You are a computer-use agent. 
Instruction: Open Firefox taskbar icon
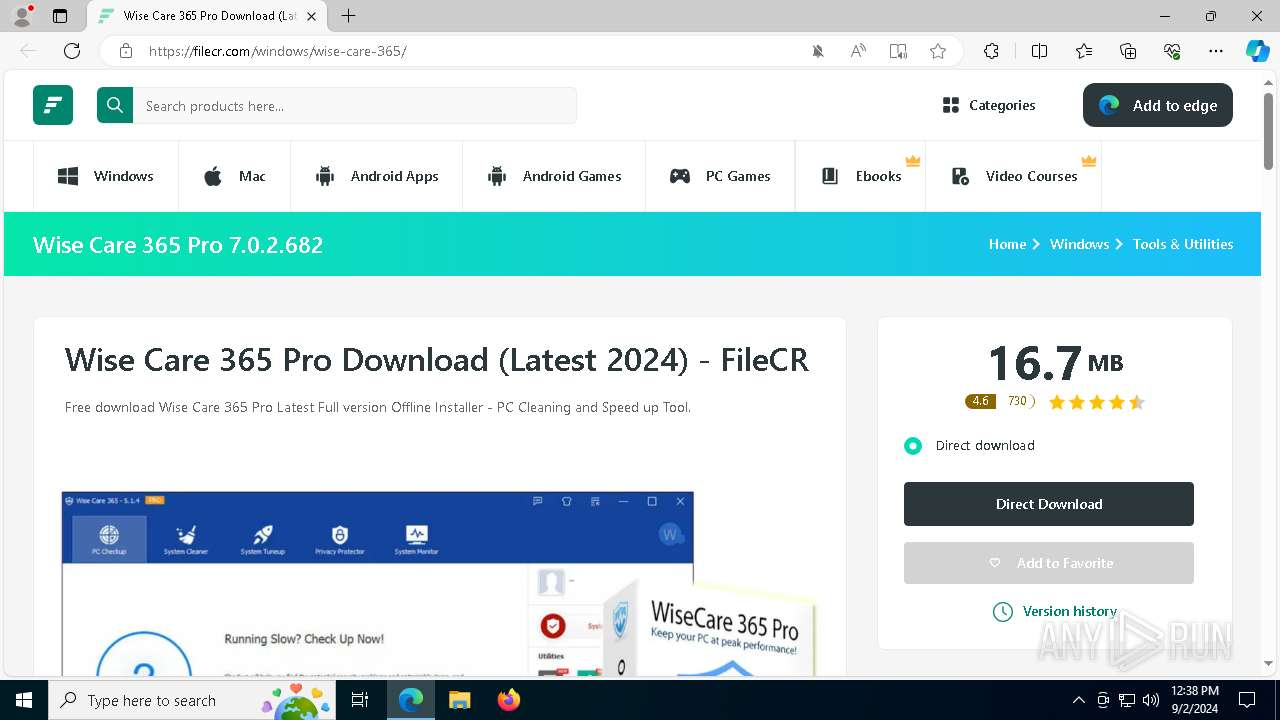point(509,700)
